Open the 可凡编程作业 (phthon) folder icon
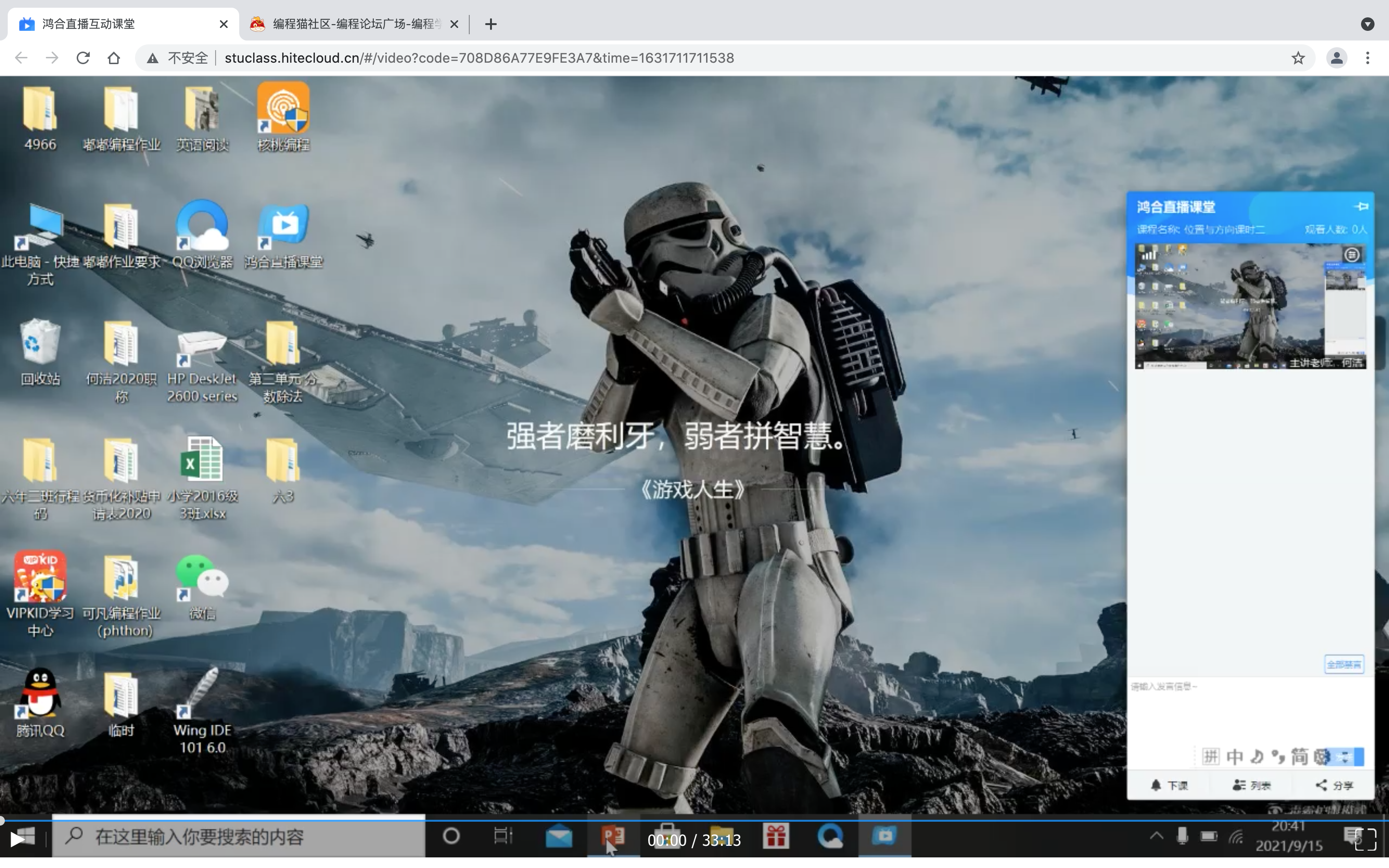The height and width of the screenshot is (868, 1389). [x=121, y=578]
